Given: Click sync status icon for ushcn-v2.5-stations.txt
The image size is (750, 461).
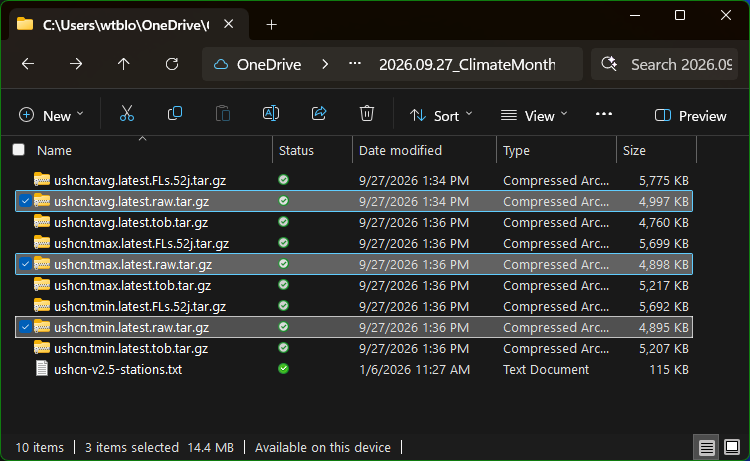Looking at the screenshot, I should pos(283,369).
